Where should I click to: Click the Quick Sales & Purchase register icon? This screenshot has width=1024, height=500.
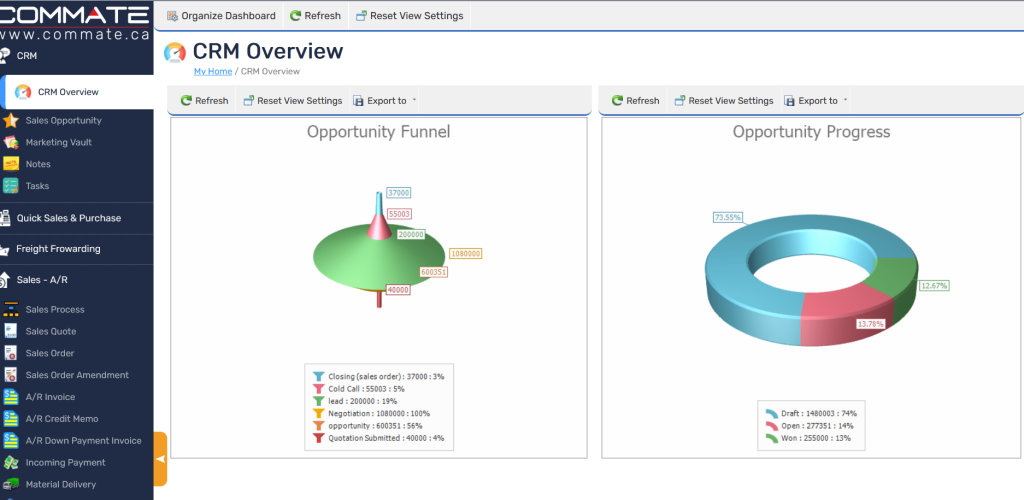click(5, 218)
